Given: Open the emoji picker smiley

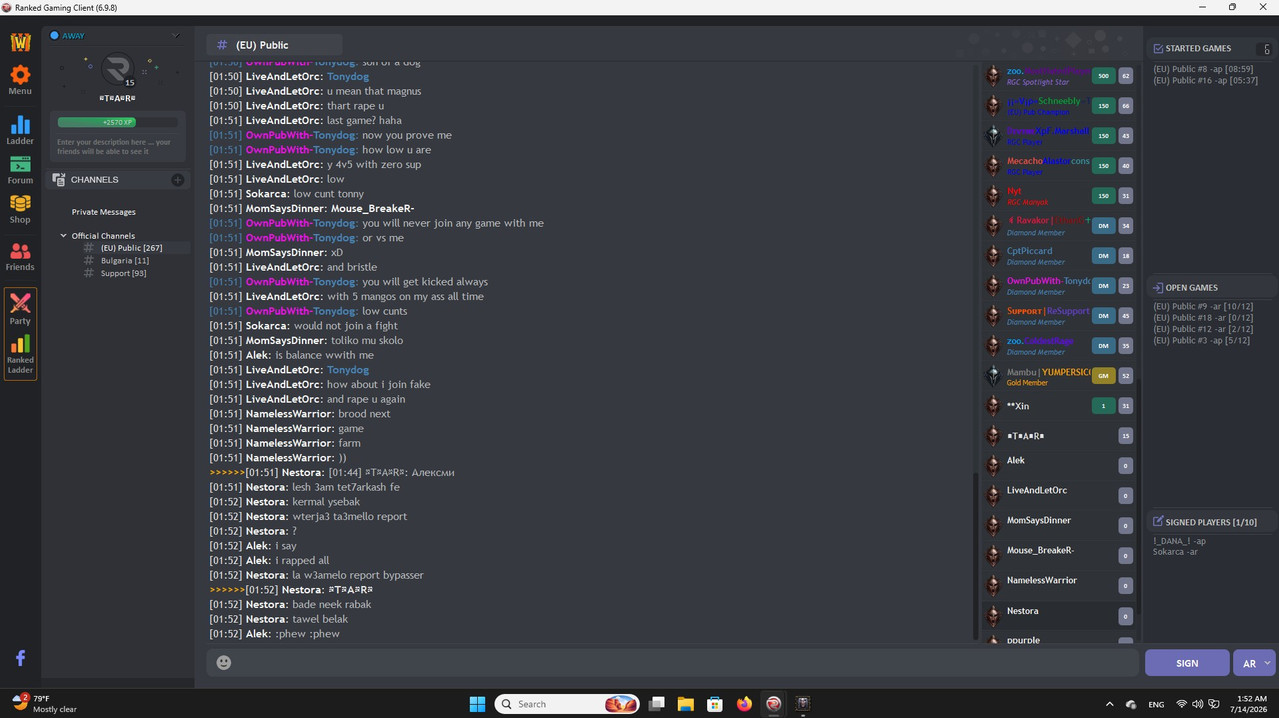Looking at the screenshot, I should [x=224, y=662].
